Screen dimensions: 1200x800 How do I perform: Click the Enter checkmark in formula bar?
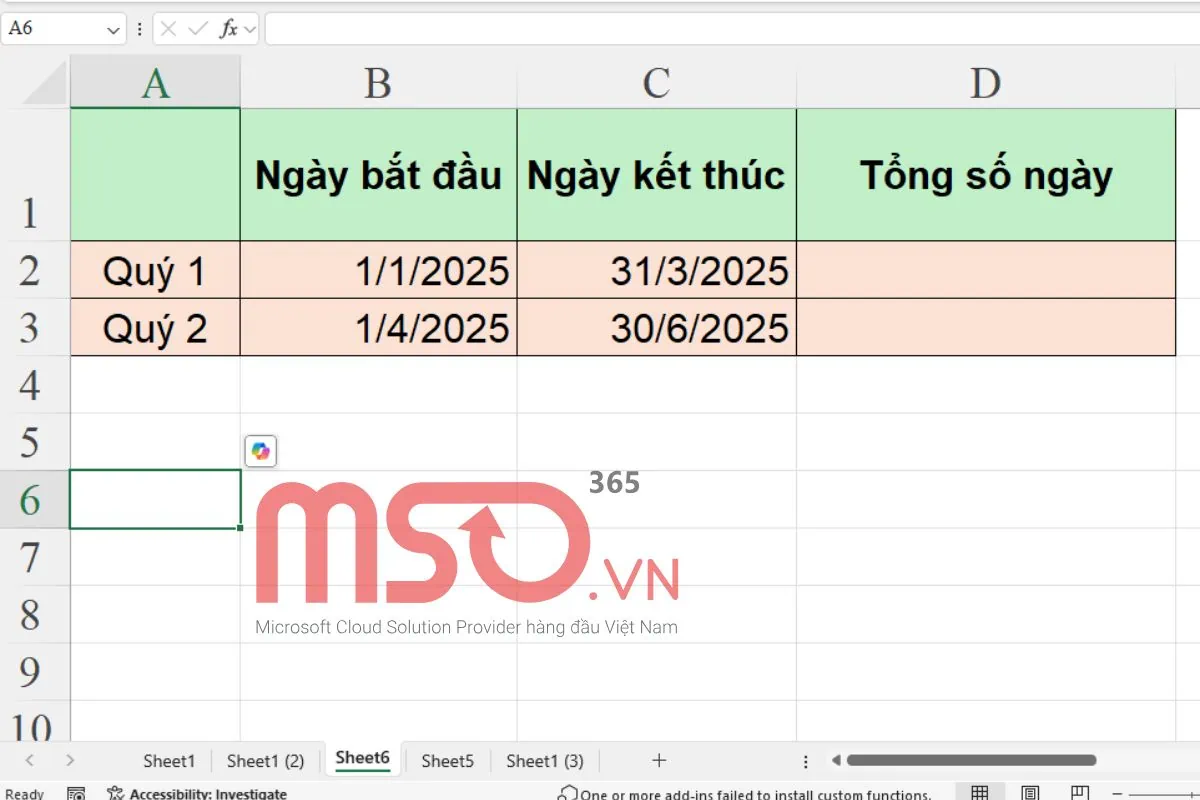196,28
